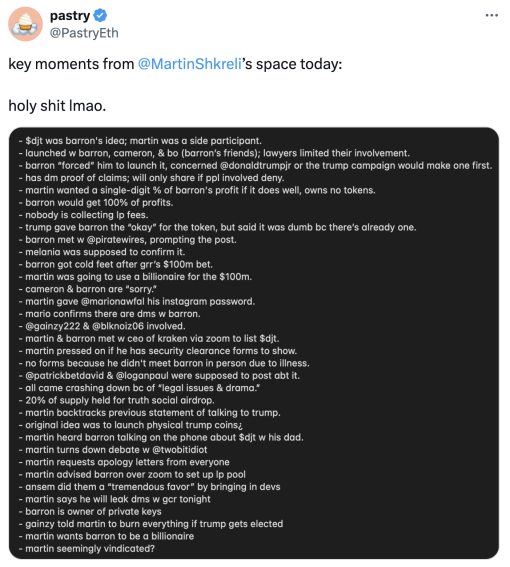Click the @donaldtrumpjr mention in the image

(255, 165)
